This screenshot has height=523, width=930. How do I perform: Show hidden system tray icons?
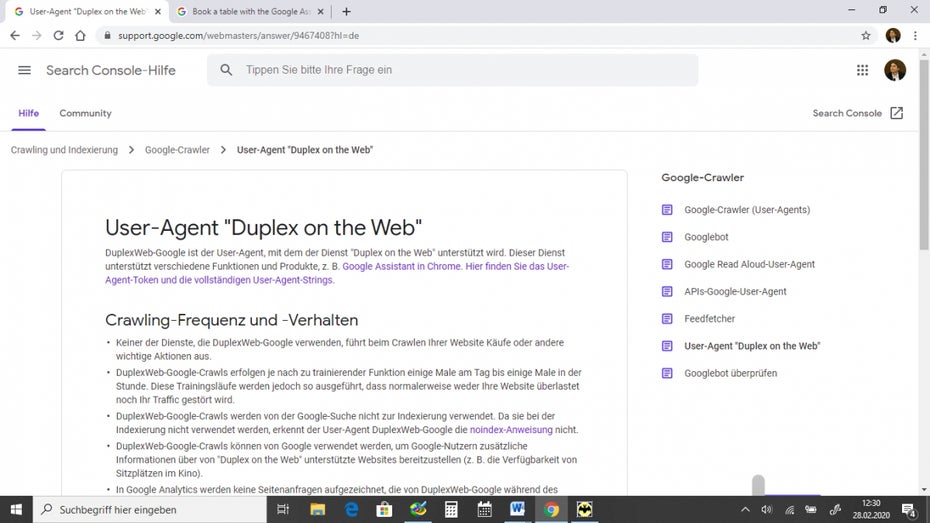pos(745,509)
